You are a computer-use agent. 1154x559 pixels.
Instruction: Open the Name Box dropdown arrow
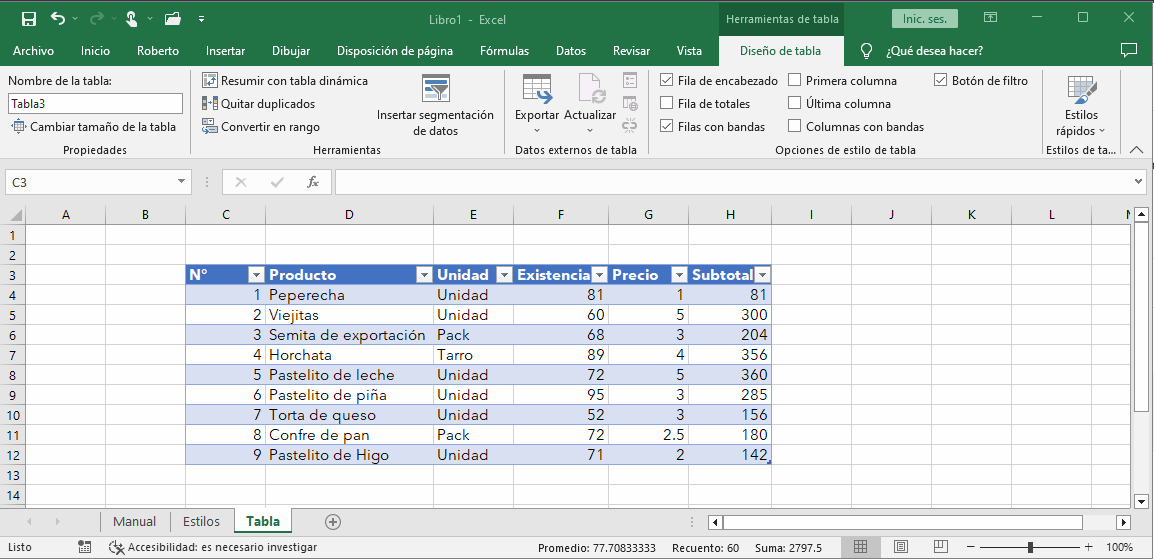pyautogui.click(x=181, y=182)
